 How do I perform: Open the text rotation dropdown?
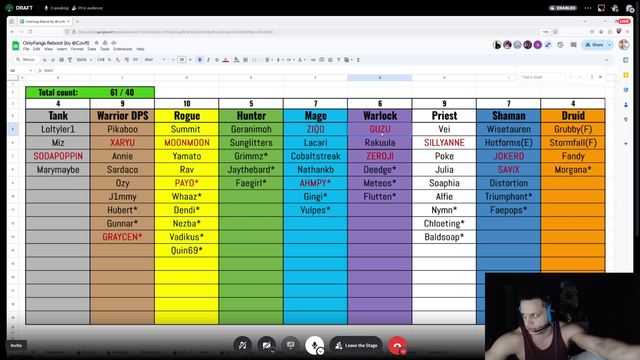tap(302, 60)
